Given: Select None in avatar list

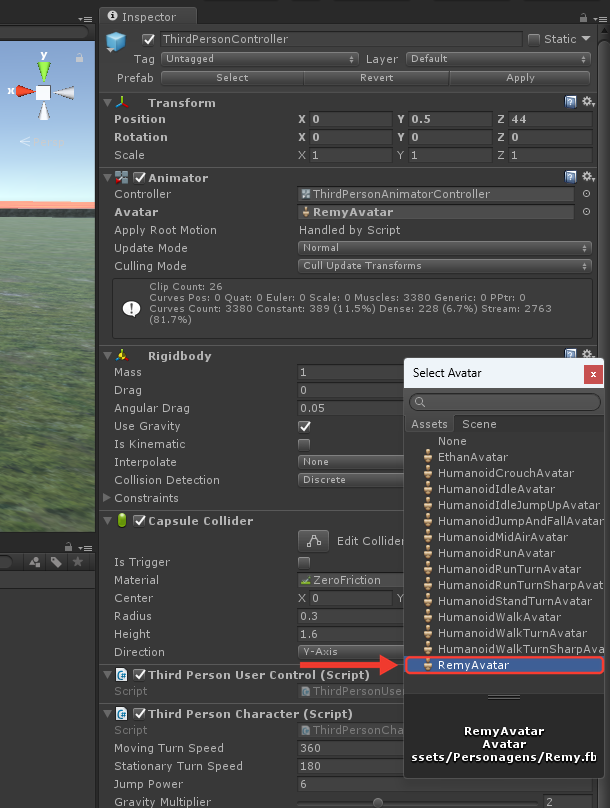Looking at the screenshot, I should 504,441.
